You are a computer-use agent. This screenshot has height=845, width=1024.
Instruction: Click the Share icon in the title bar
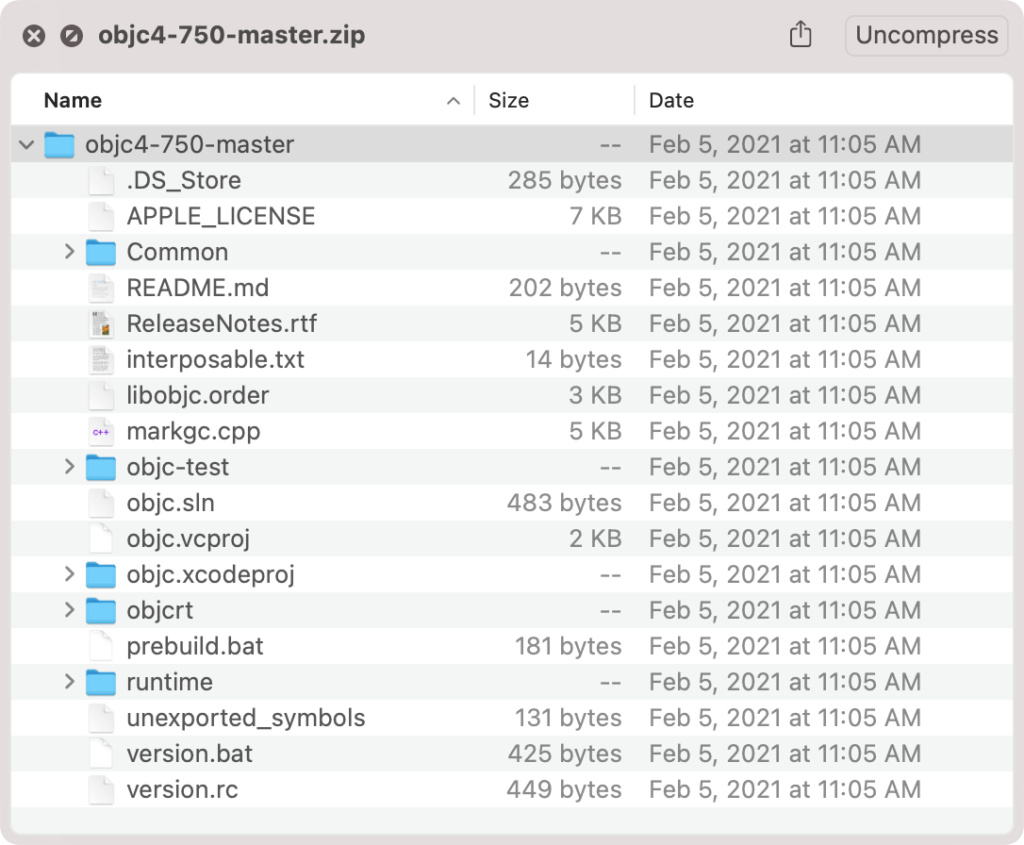click(800, 35)
